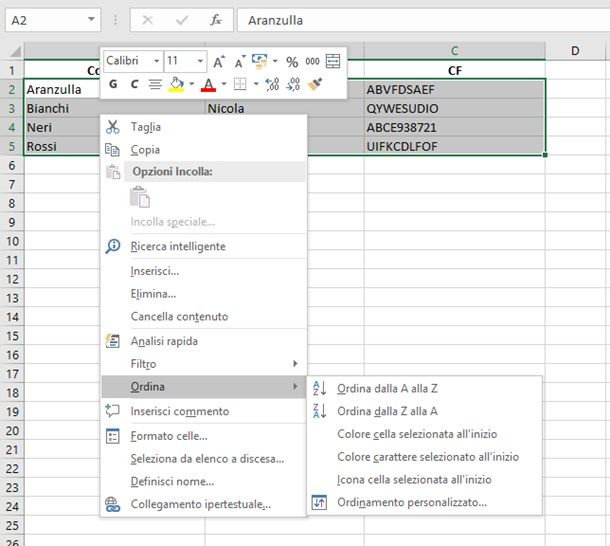Viewport: 610px width, 546px height.
Task: Center align text in mini toolbar
Action: (x=155, y=84)
